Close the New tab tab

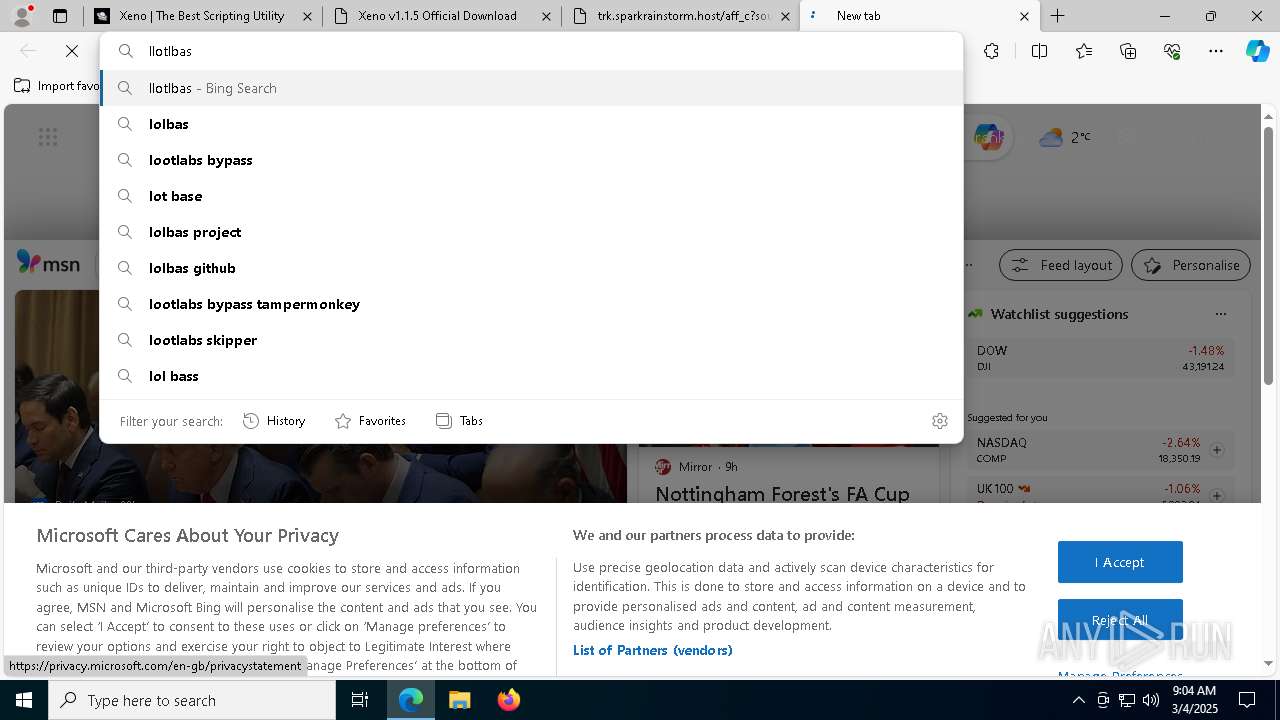click(1024, 16)
